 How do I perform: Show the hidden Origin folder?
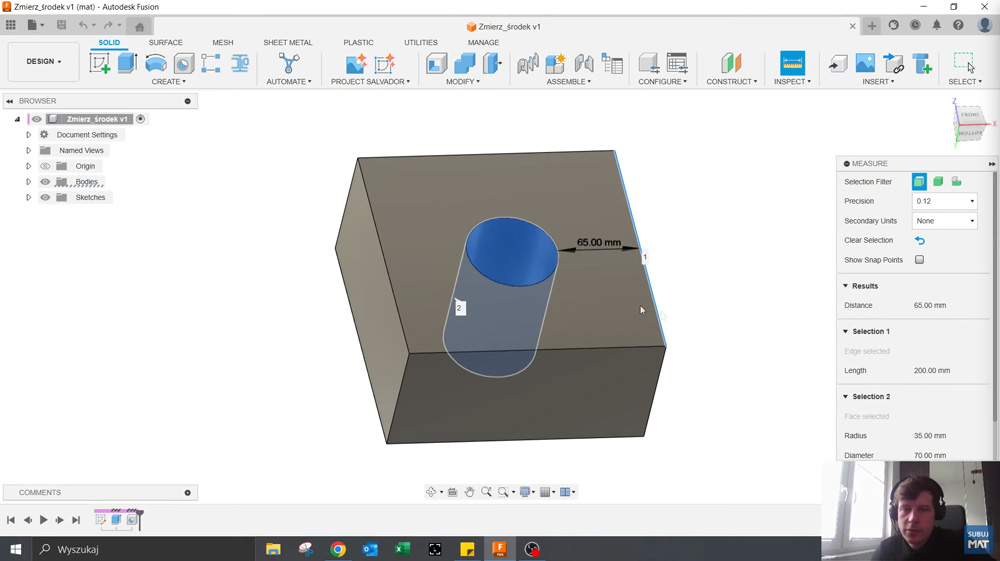(45, 166)
